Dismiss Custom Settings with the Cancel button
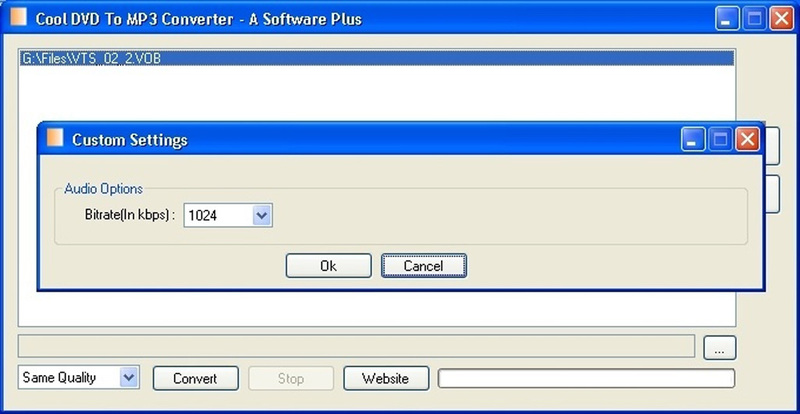Image resolution: width=800 pixels, height=414 pixels. click(x=423, y=266)
